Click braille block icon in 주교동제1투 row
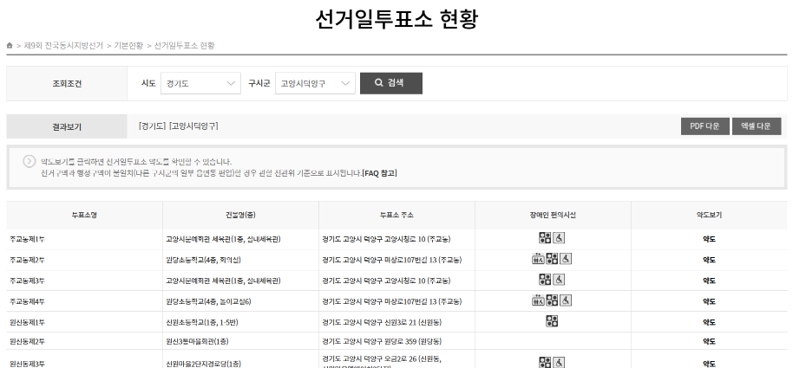The height and width of the screenshot is (368, 793). click(x=545, y=238)
